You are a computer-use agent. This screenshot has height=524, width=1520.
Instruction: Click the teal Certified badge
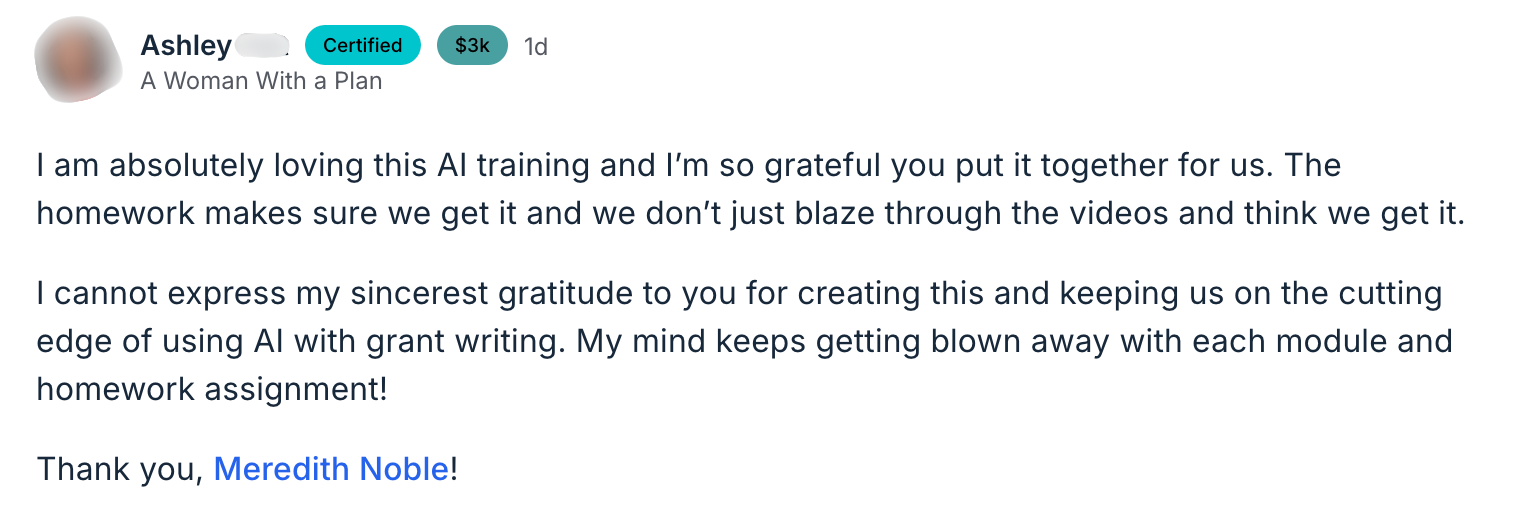coord(362,45)
